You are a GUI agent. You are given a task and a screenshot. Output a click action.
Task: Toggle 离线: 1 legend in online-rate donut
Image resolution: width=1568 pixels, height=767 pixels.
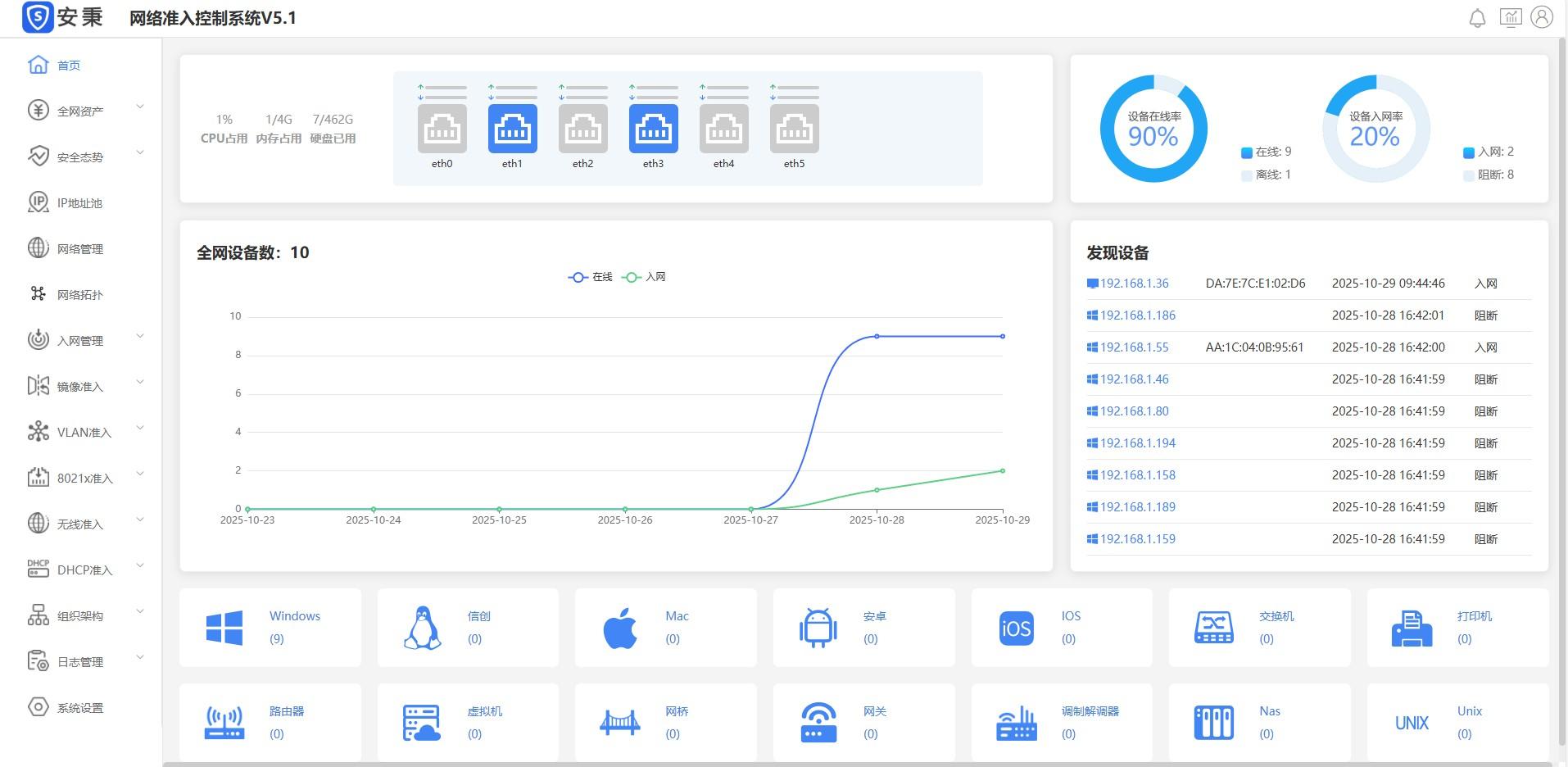point(1267,175)
